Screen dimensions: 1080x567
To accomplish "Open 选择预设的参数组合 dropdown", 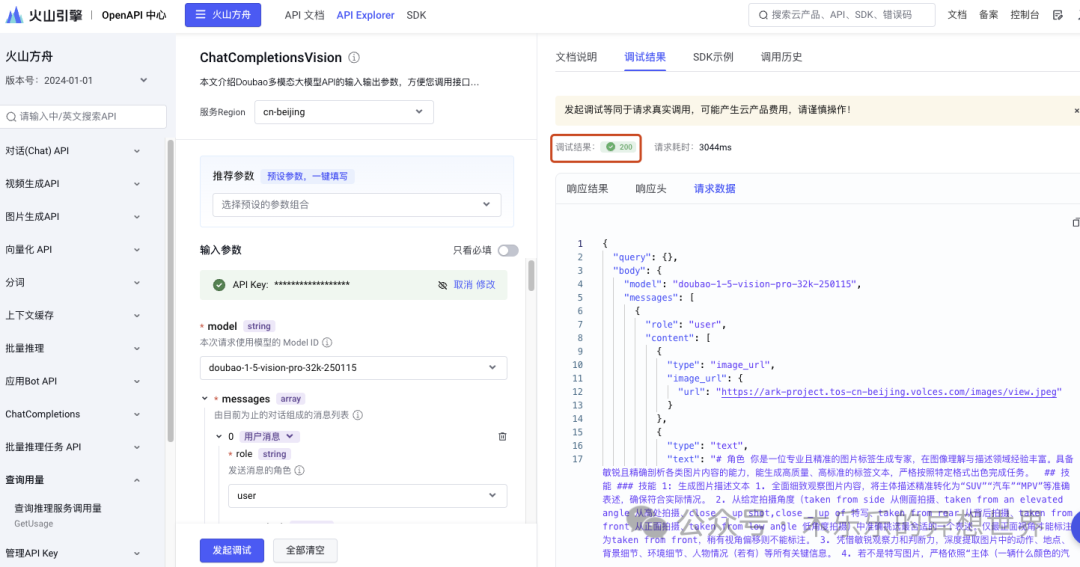I will [357, 205].
